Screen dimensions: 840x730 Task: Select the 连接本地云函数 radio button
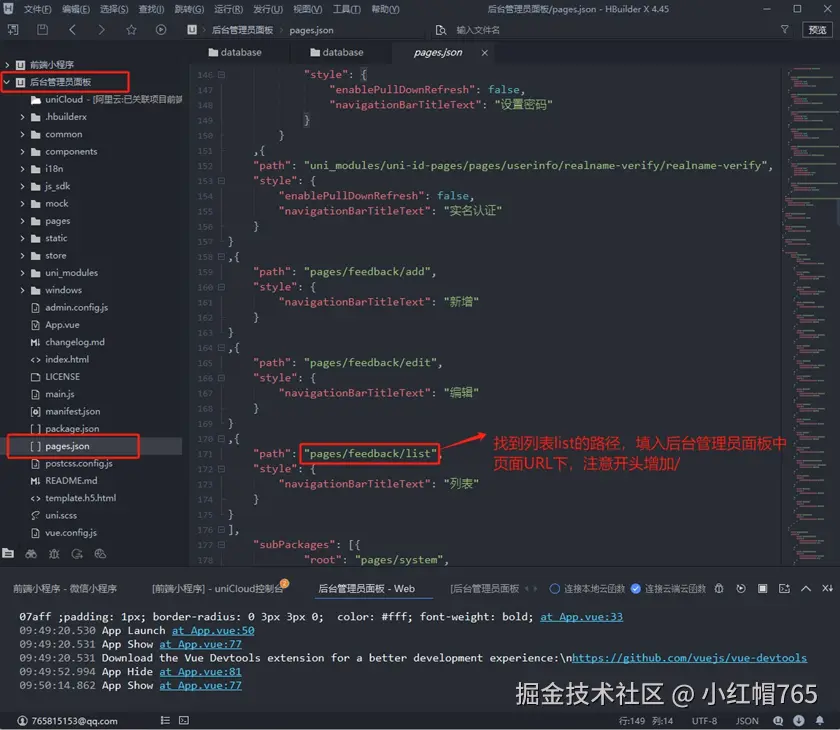click(555, 589)
